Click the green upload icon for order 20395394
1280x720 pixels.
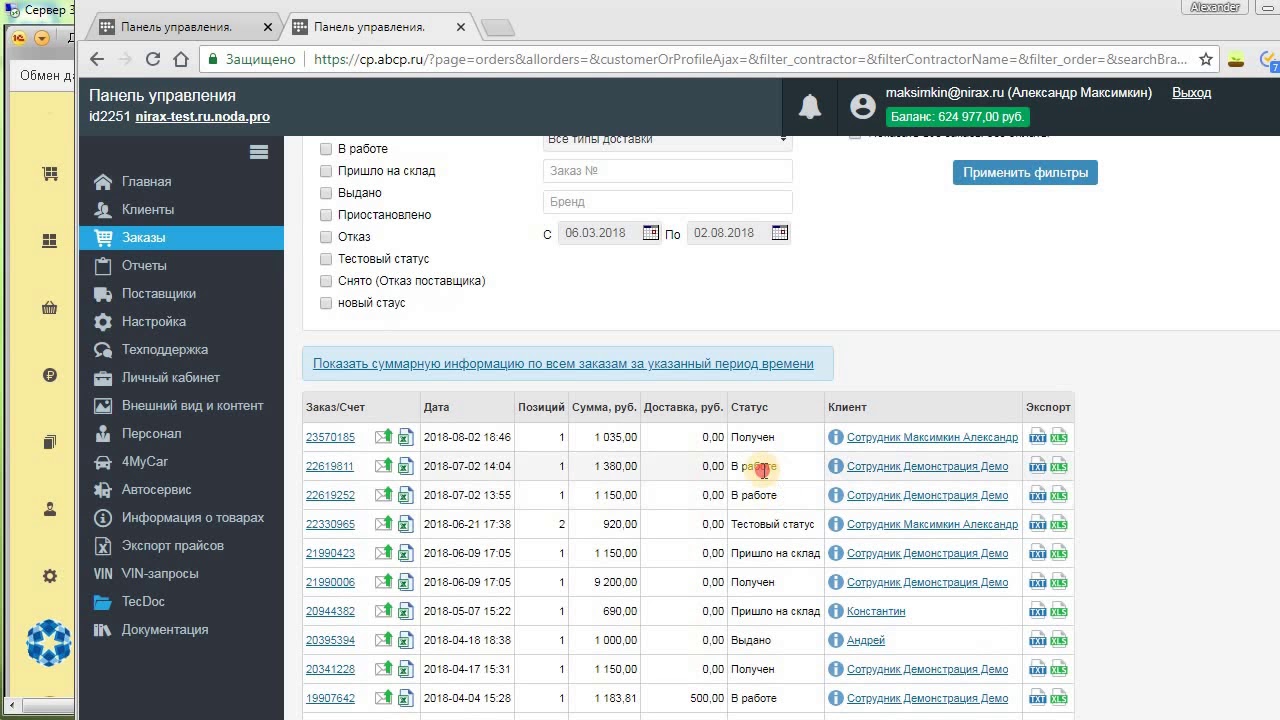tap(384, 640)
